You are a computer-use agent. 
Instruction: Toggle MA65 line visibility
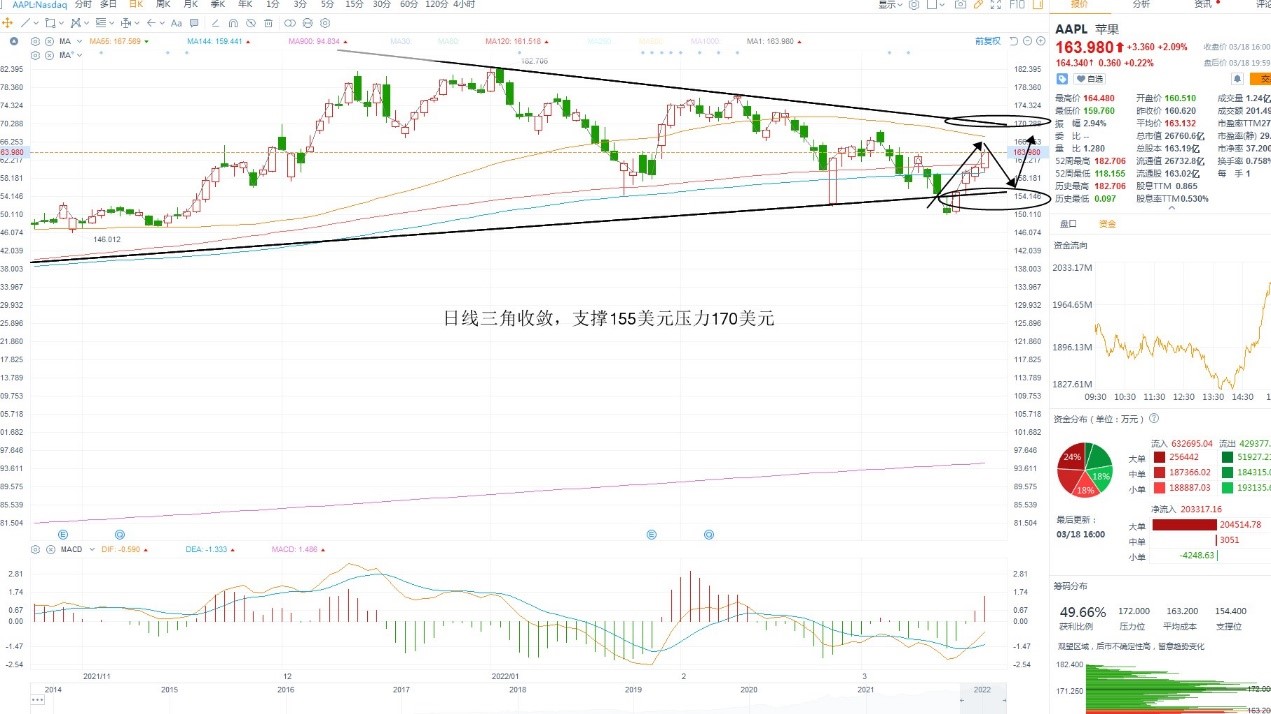115,41
